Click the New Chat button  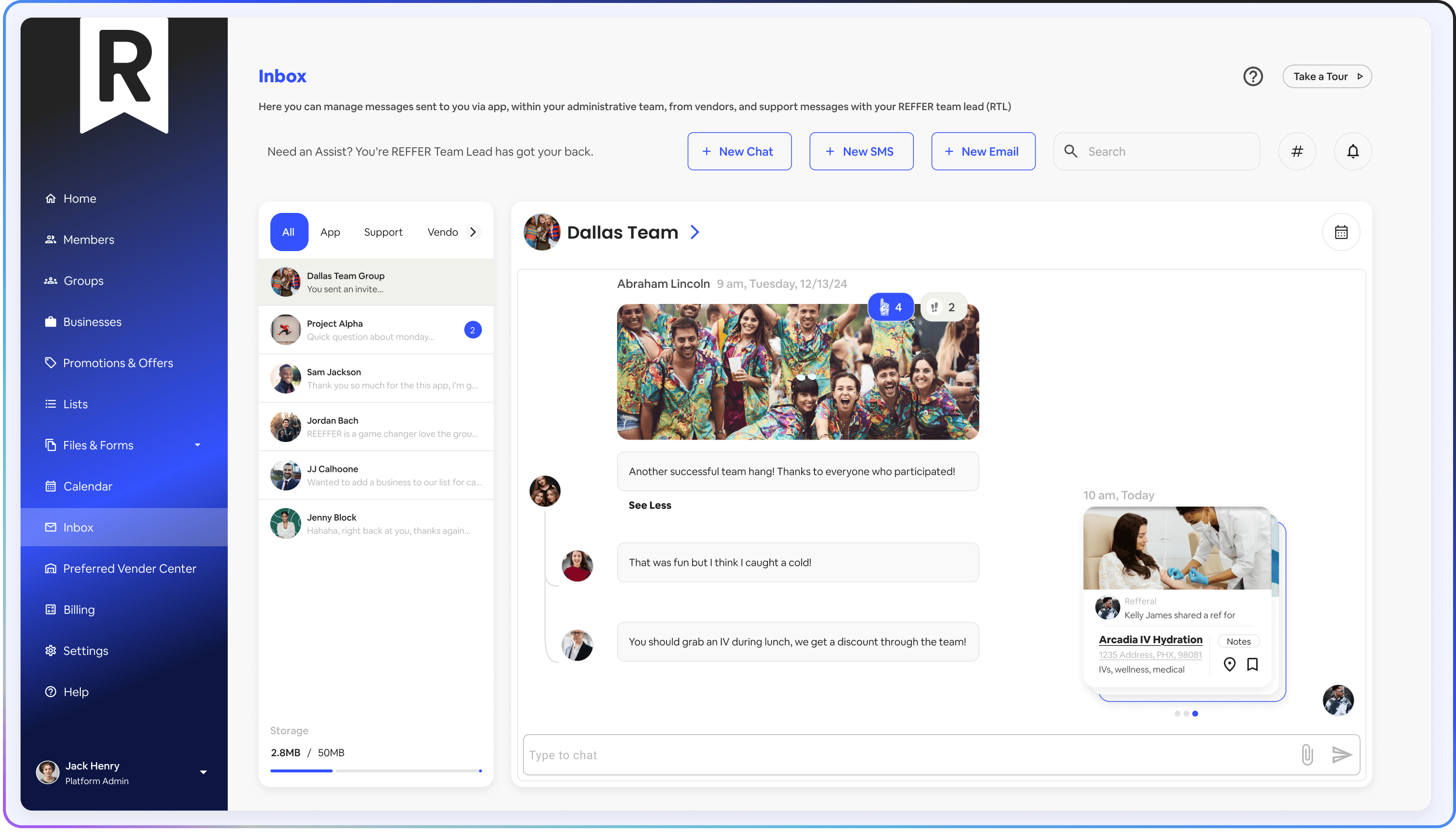739,151
